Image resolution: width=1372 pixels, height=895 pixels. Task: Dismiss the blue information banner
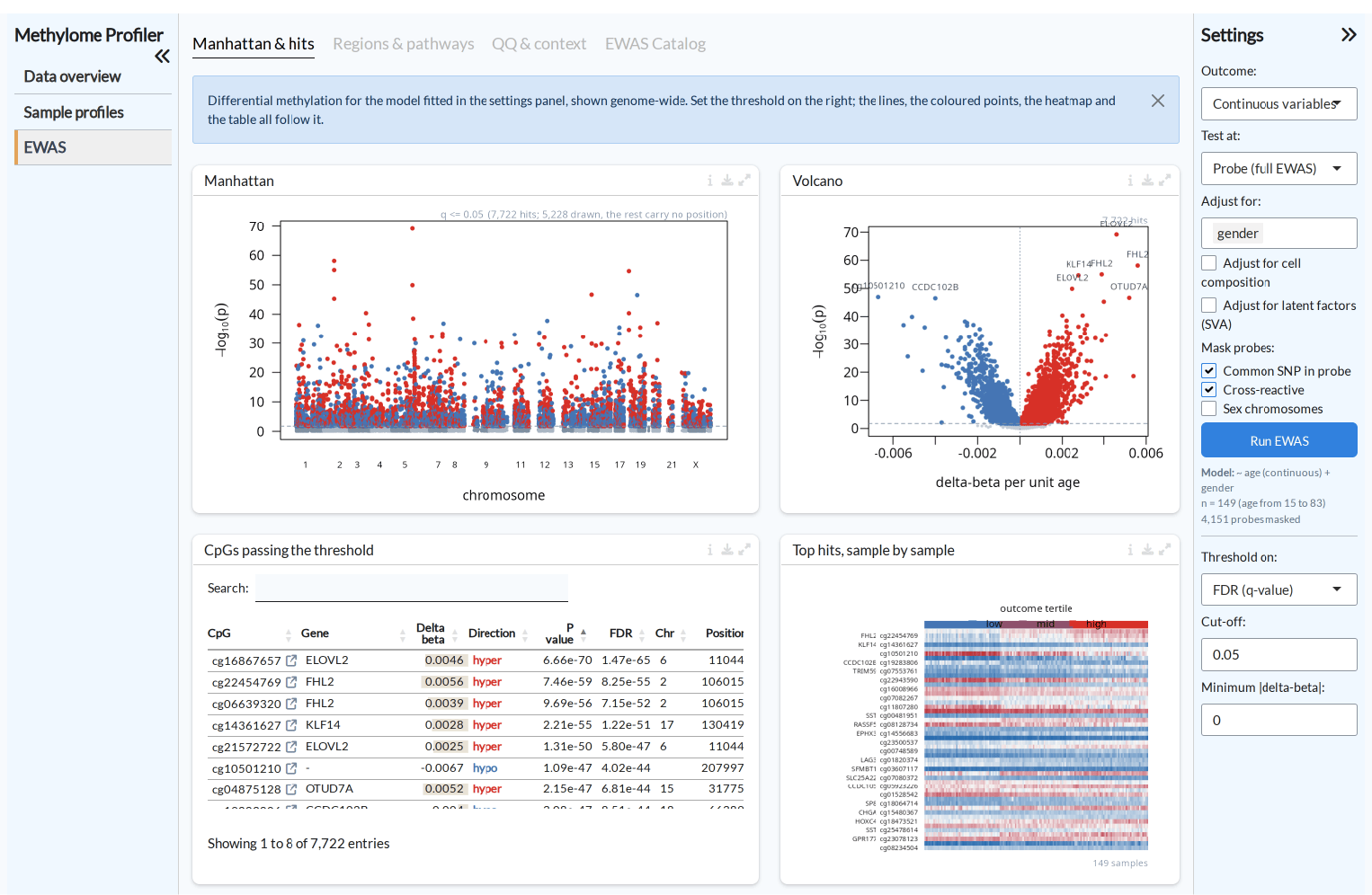(1158, 101)
